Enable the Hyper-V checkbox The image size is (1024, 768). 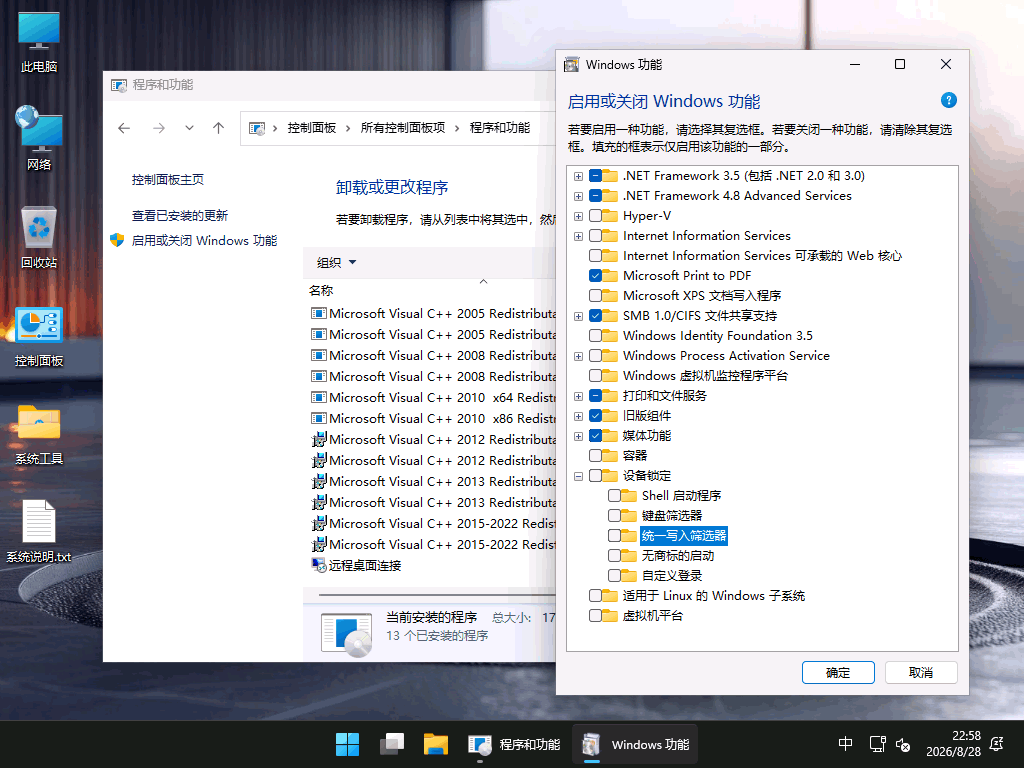coord(596,216)
